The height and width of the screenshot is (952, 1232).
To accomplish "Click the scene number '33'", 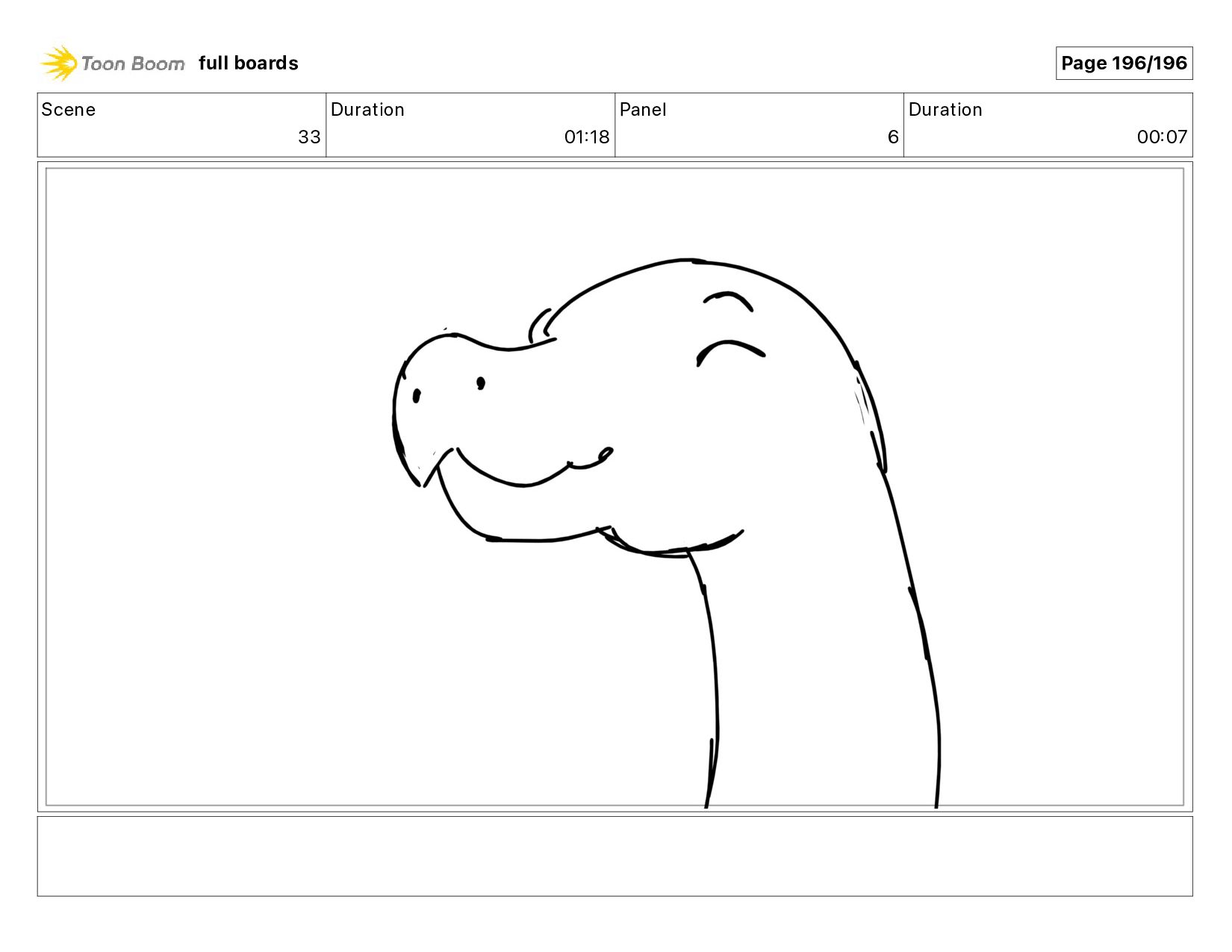I will (x=309, y=137).
